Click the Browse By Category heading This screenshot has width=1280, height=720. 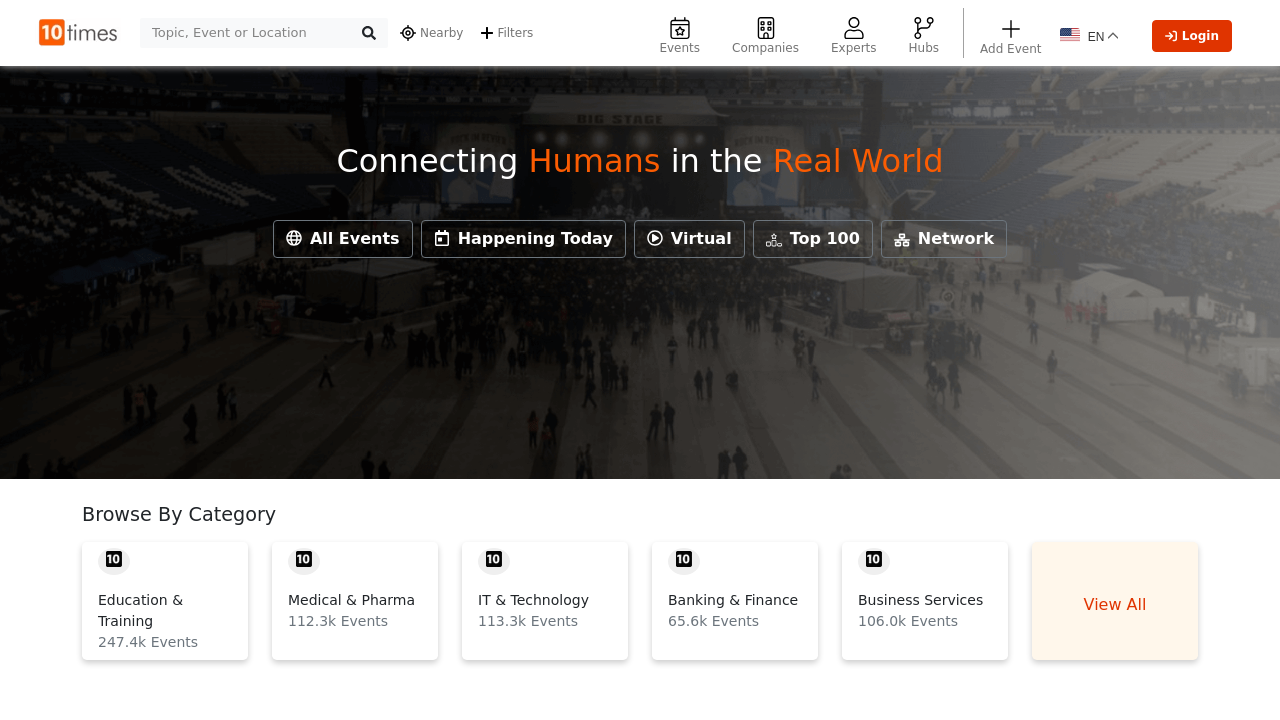click(179, 515)
